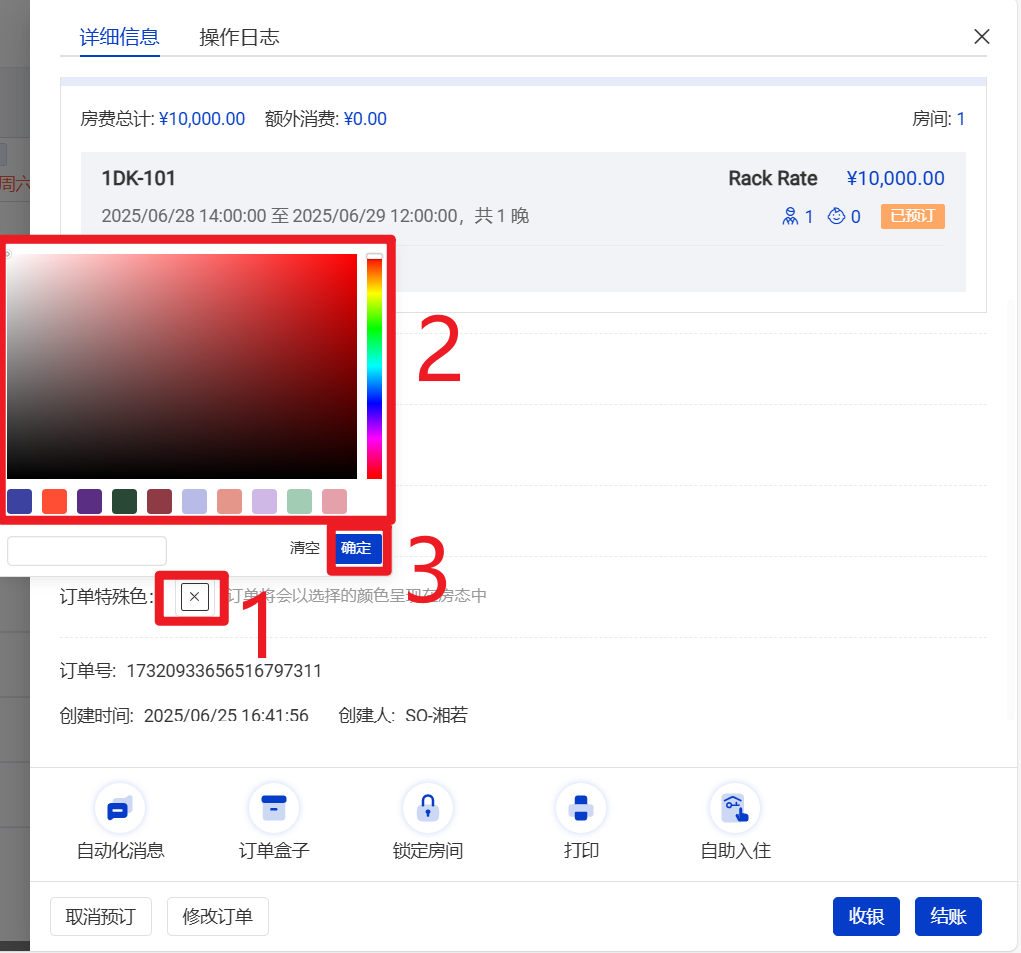Open the 订单盒子 order box icon
The height and width of the screenshot is (953, 1021).
tap(274, 809)
